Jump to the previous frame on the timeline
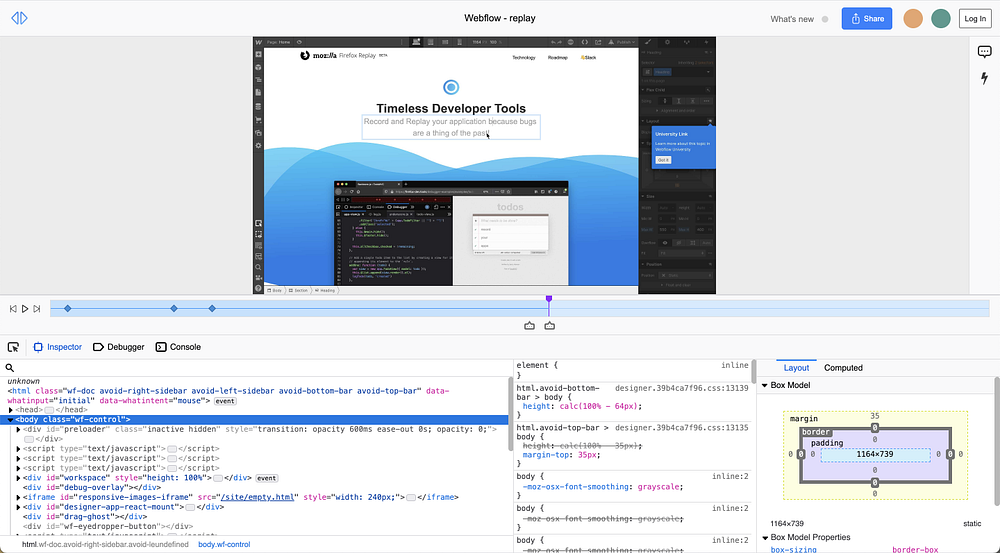This screenshot has height=553, width=1000. 13,309
